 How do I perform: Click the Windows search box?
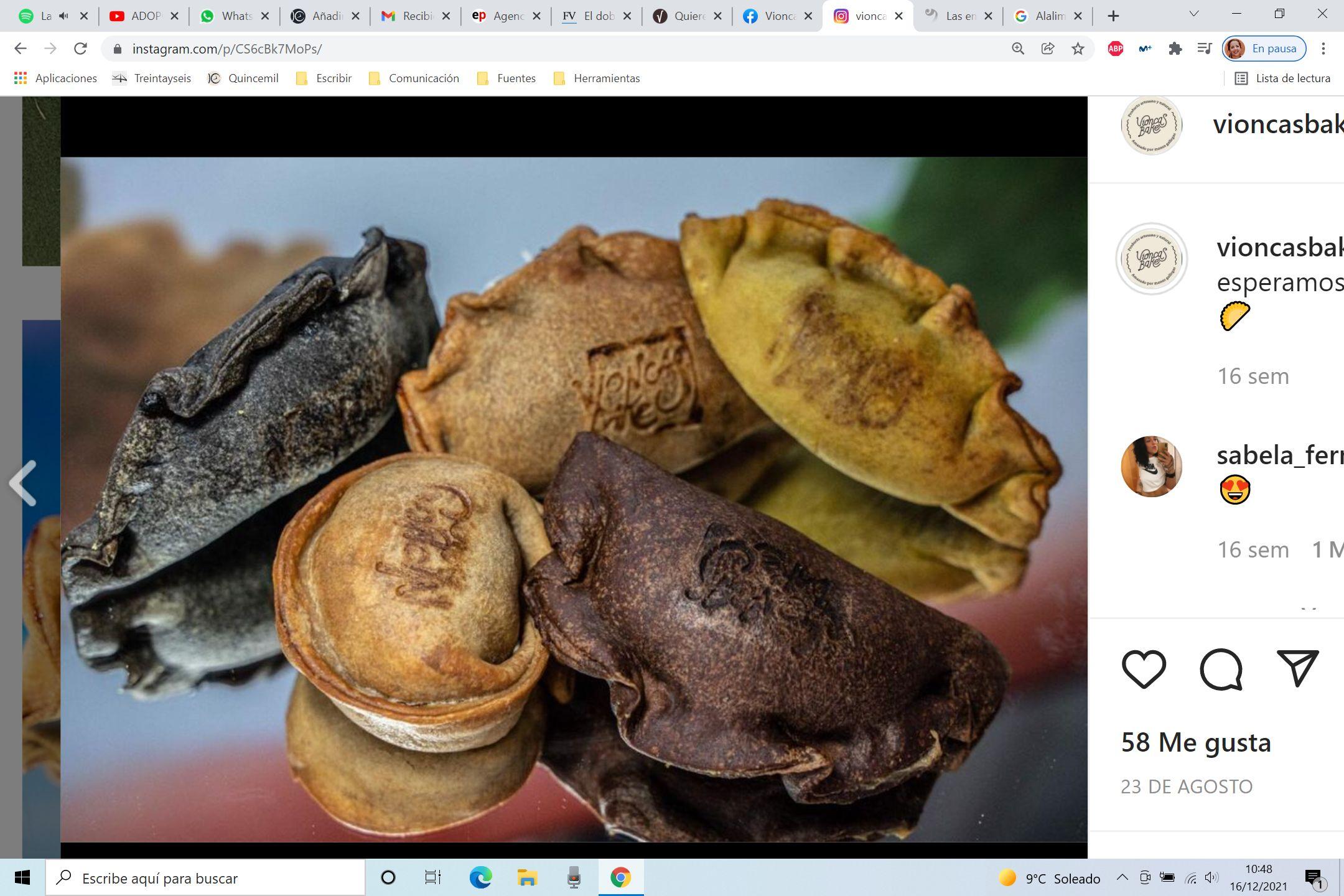pos(205,878)
